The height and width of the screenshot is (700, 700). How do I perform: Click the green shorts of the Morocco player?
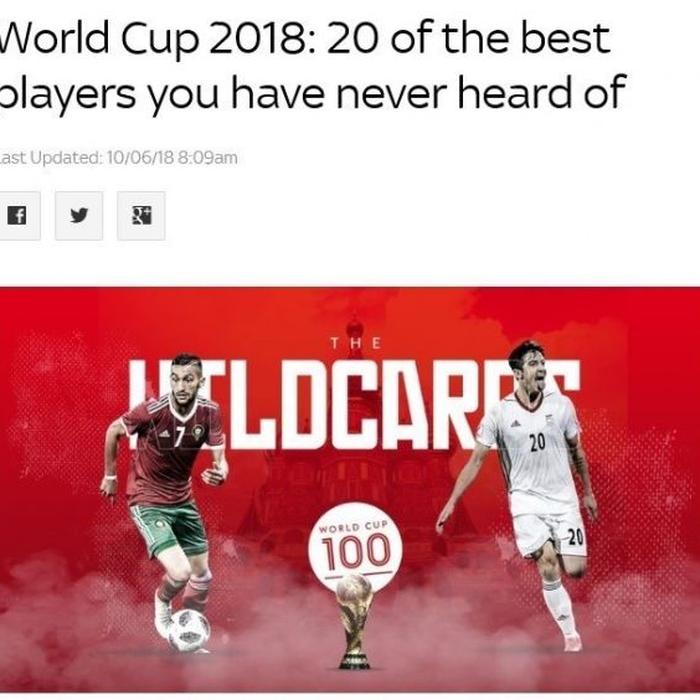(x=170, y=528)
